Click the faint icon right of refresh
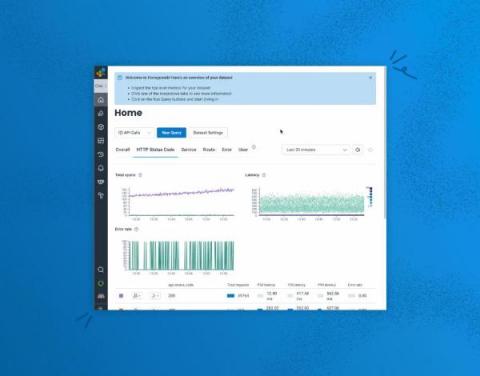This screenshot has width=480, height=376. (x=370, y=150)
